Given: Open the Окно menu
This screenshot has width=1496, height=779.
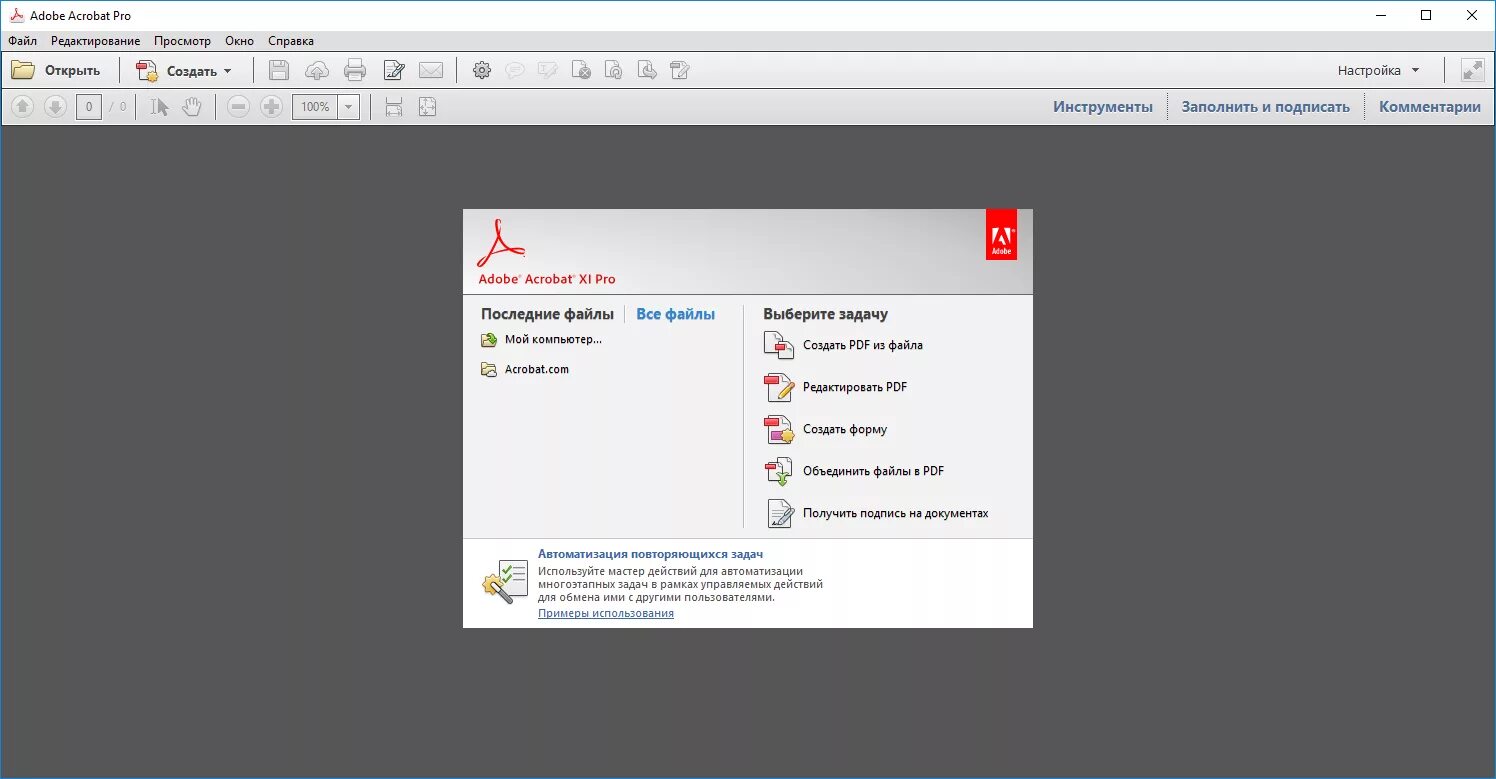Looking at the screenshot, I should pyautogui.click(x=240, y=41).
